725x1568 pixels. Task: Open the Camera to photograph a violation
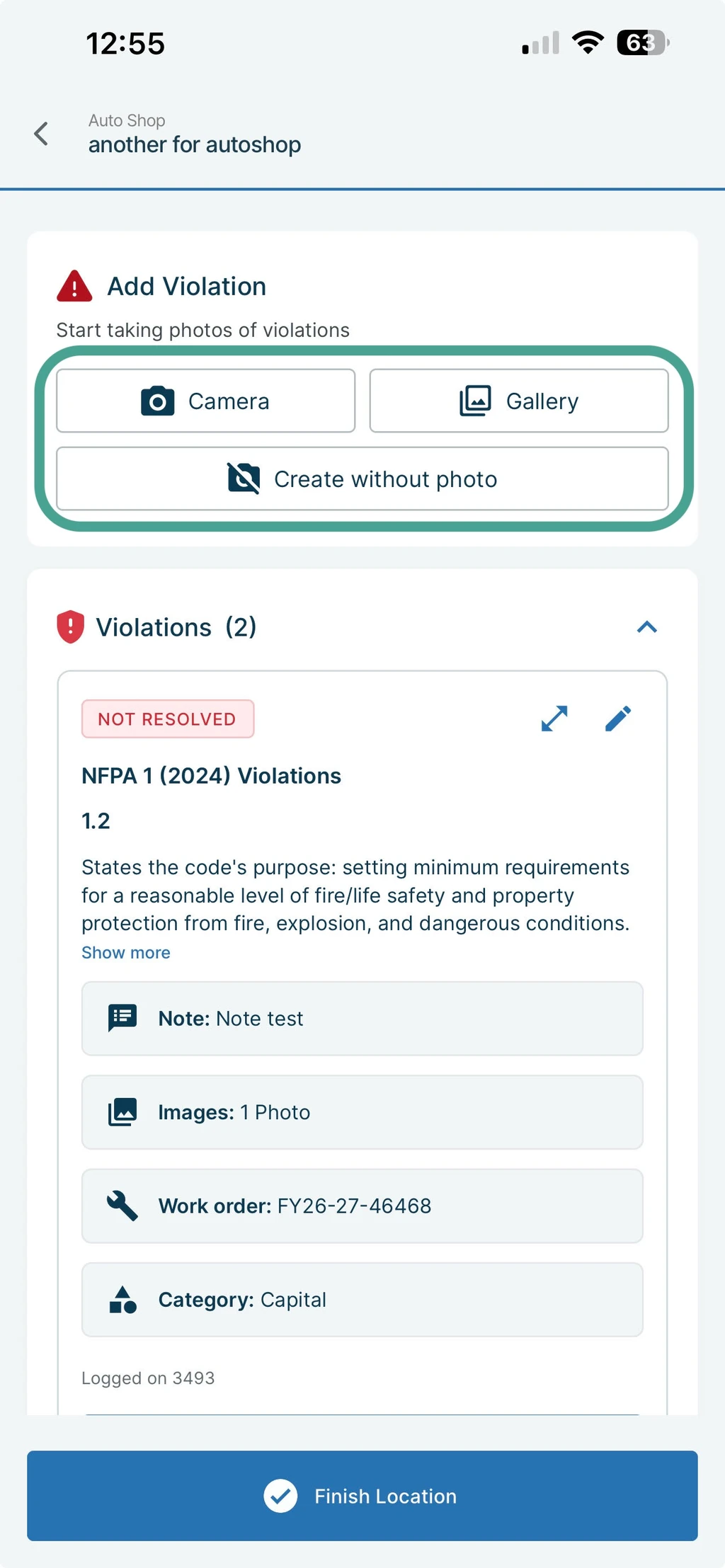(x=205, y=401)
